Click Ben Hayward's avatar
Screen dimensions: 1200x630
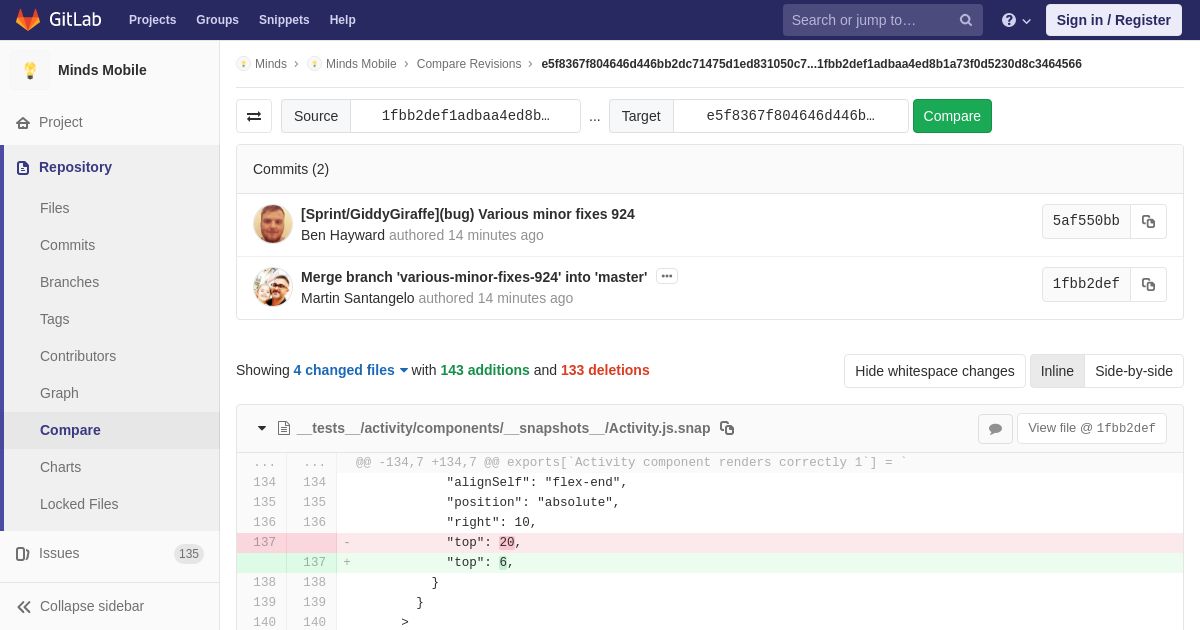pos(272,224)
